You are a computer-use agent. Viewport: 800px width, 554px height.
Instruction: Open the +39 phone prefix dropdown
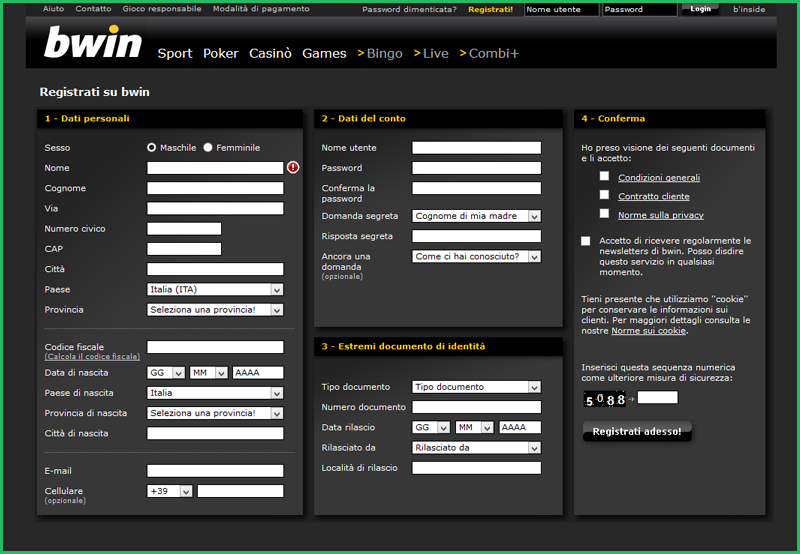170,491
